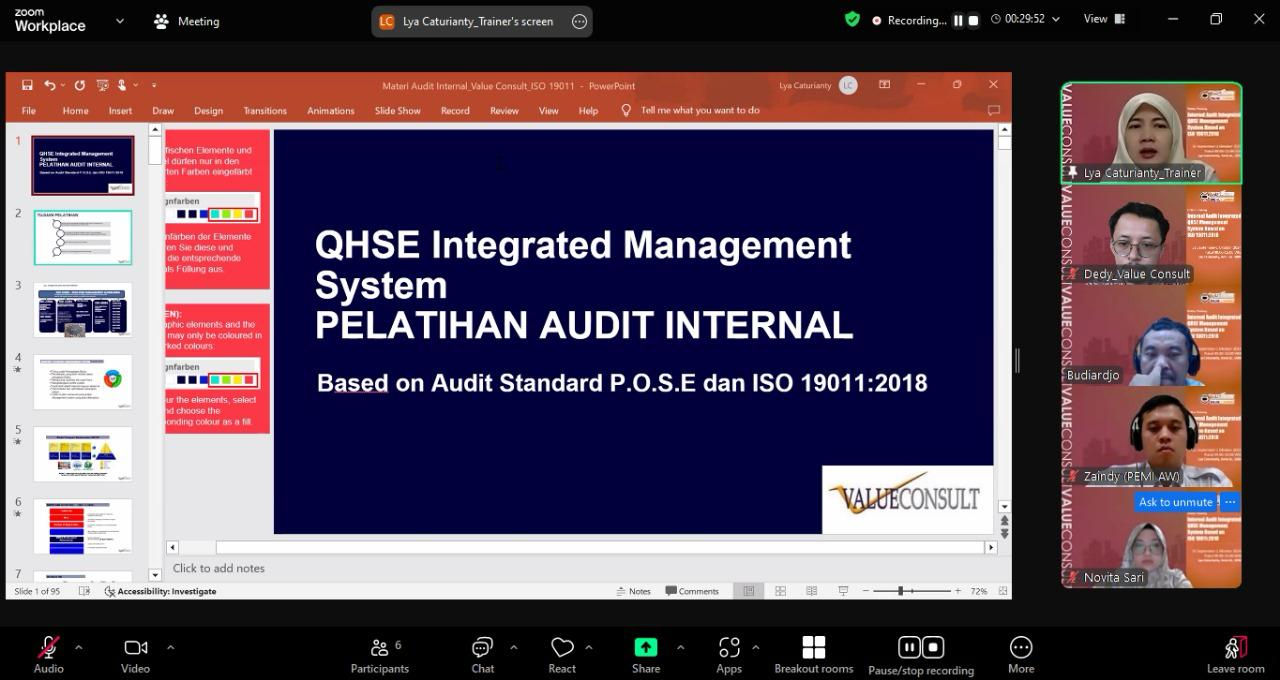Switch to the Design ribbon tab
1280x680 pixels.
208,111
